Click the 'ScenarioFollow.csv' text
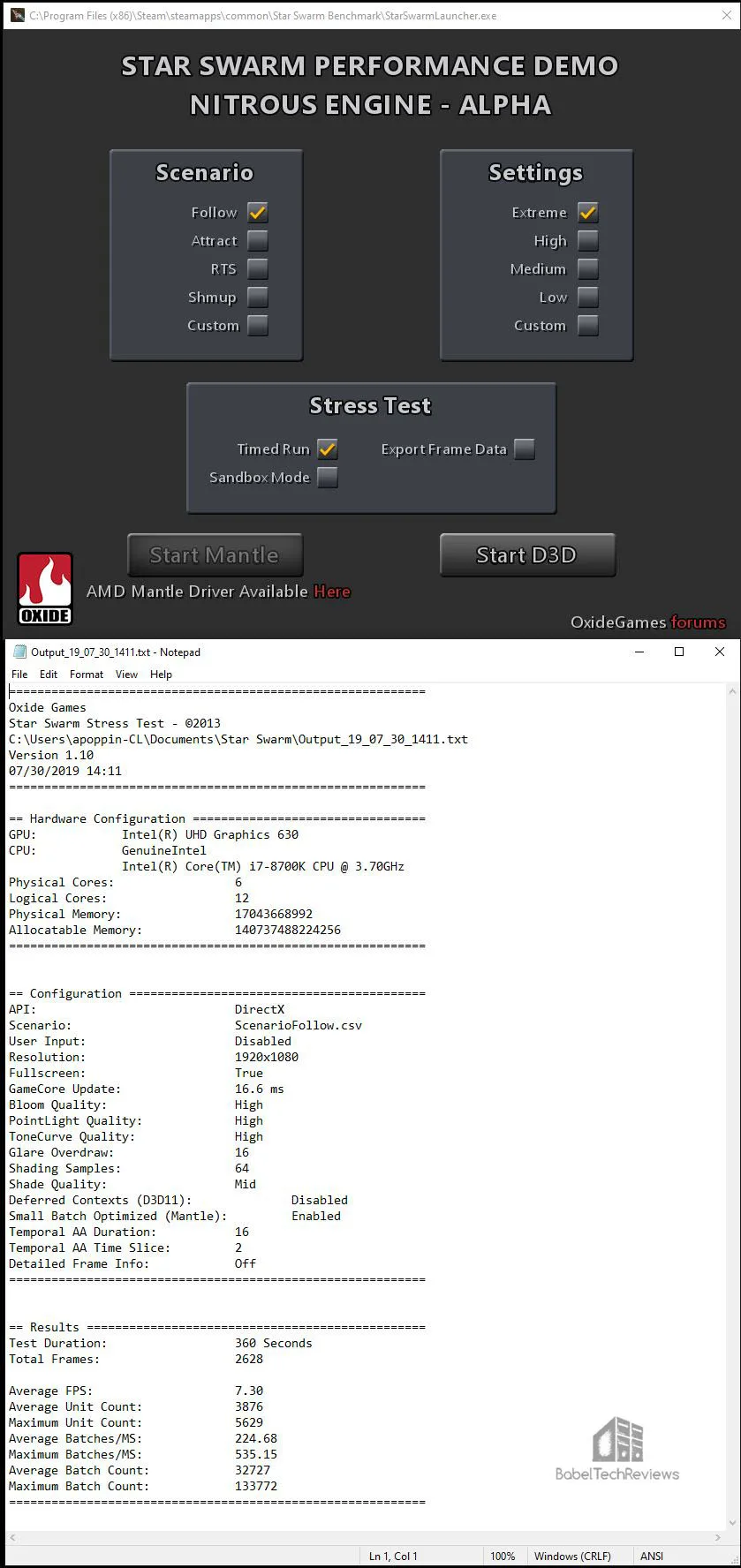 pos(299,1026)
